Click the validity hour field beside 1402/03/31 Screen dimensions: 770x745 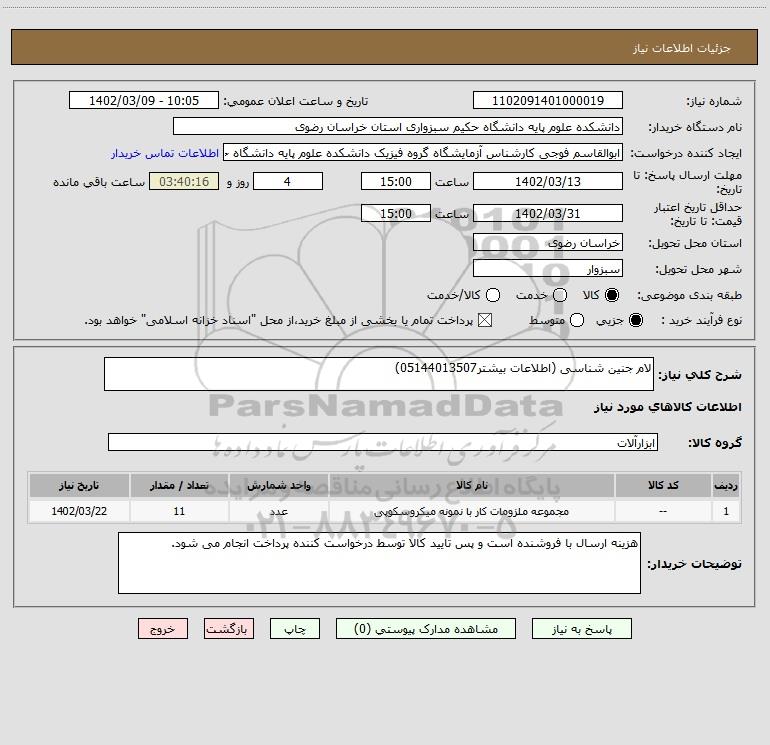click(x=396, y=214)
